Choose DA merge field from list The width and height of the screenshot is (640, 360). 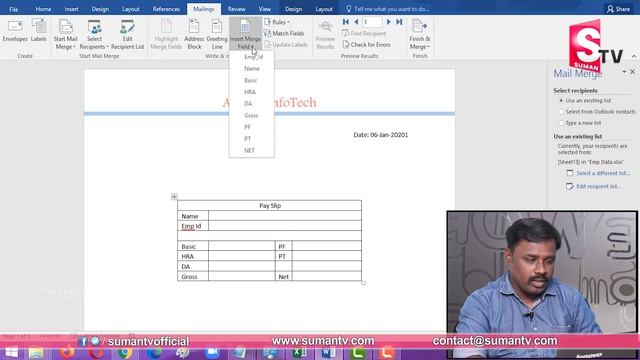point(252,104)
